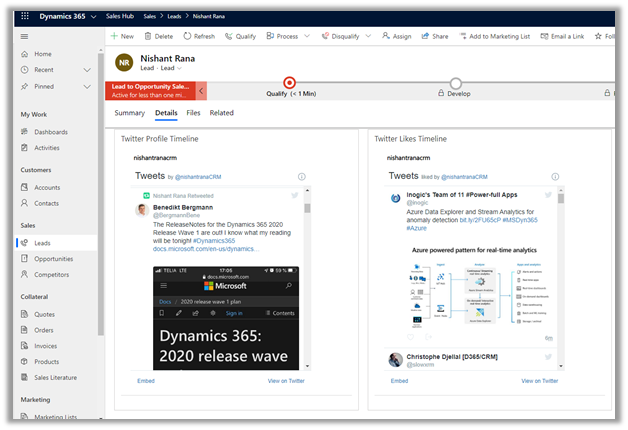The width and height of the screenshot is (628, 430).
Task: Open the Related tab
Action: coord(221,113)
